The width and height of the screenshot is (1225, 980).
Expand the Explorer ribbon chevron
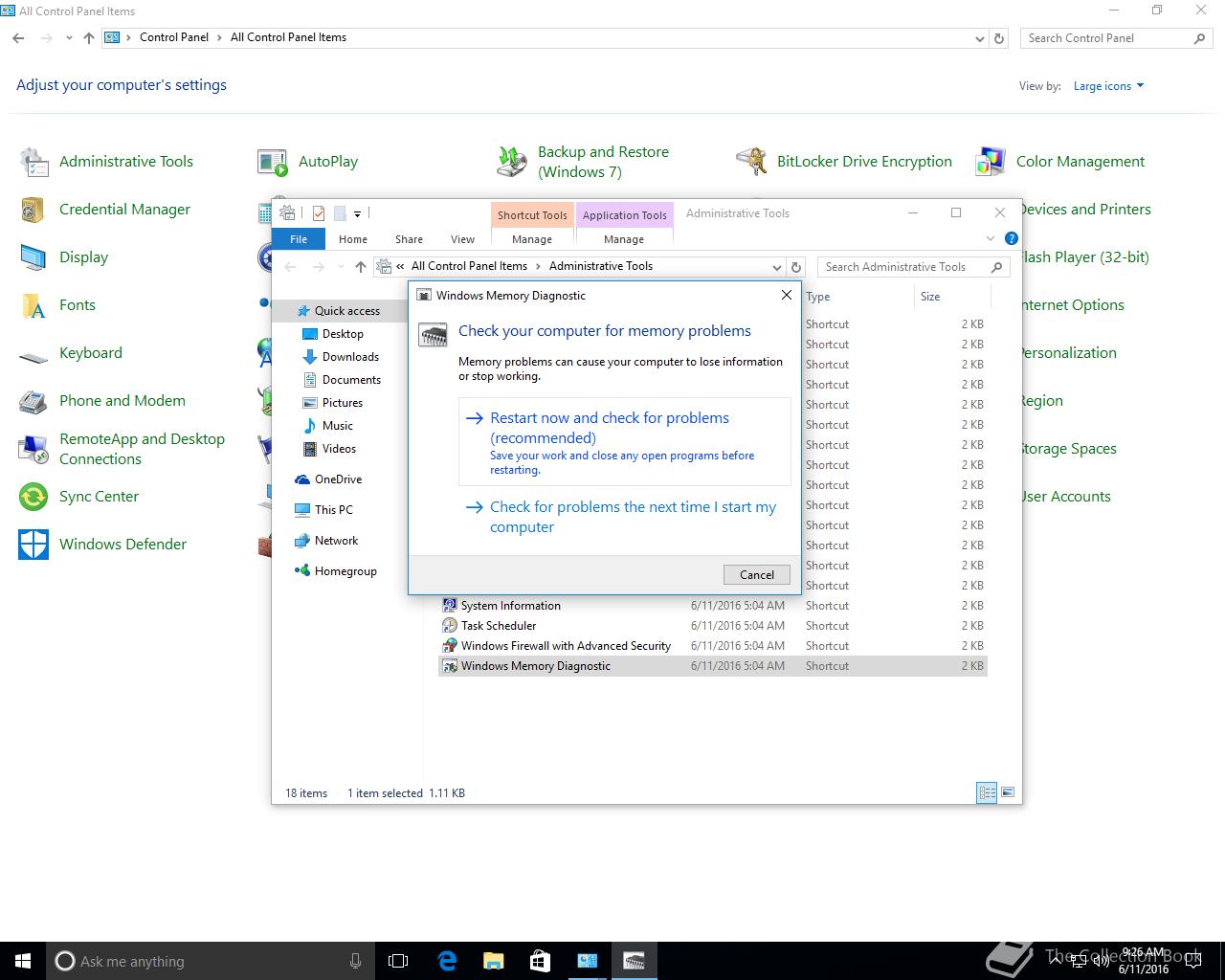991,238
